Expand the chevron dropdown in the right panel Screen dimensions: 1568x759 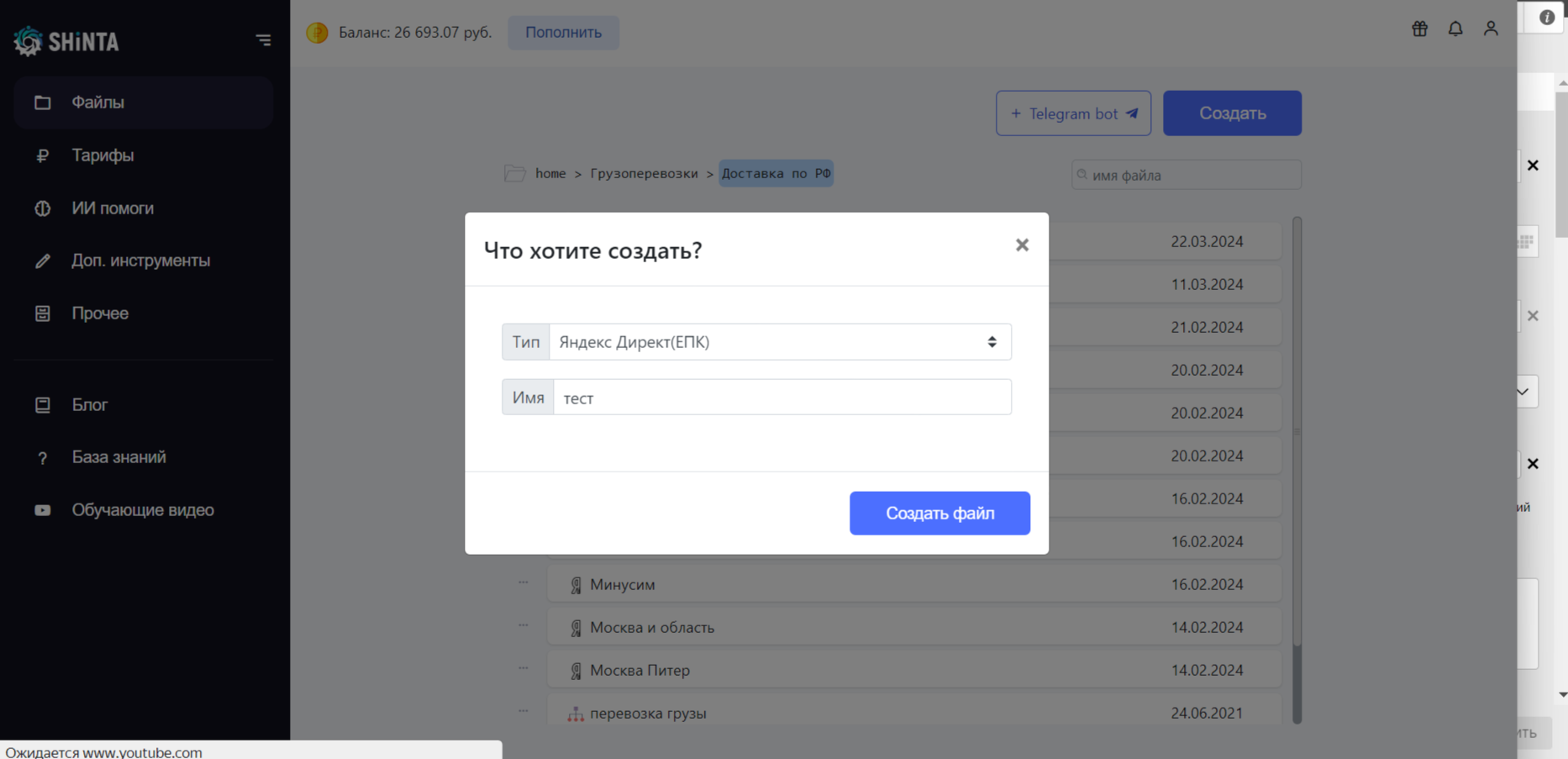pyautogui.click(x=1523, y=392)
